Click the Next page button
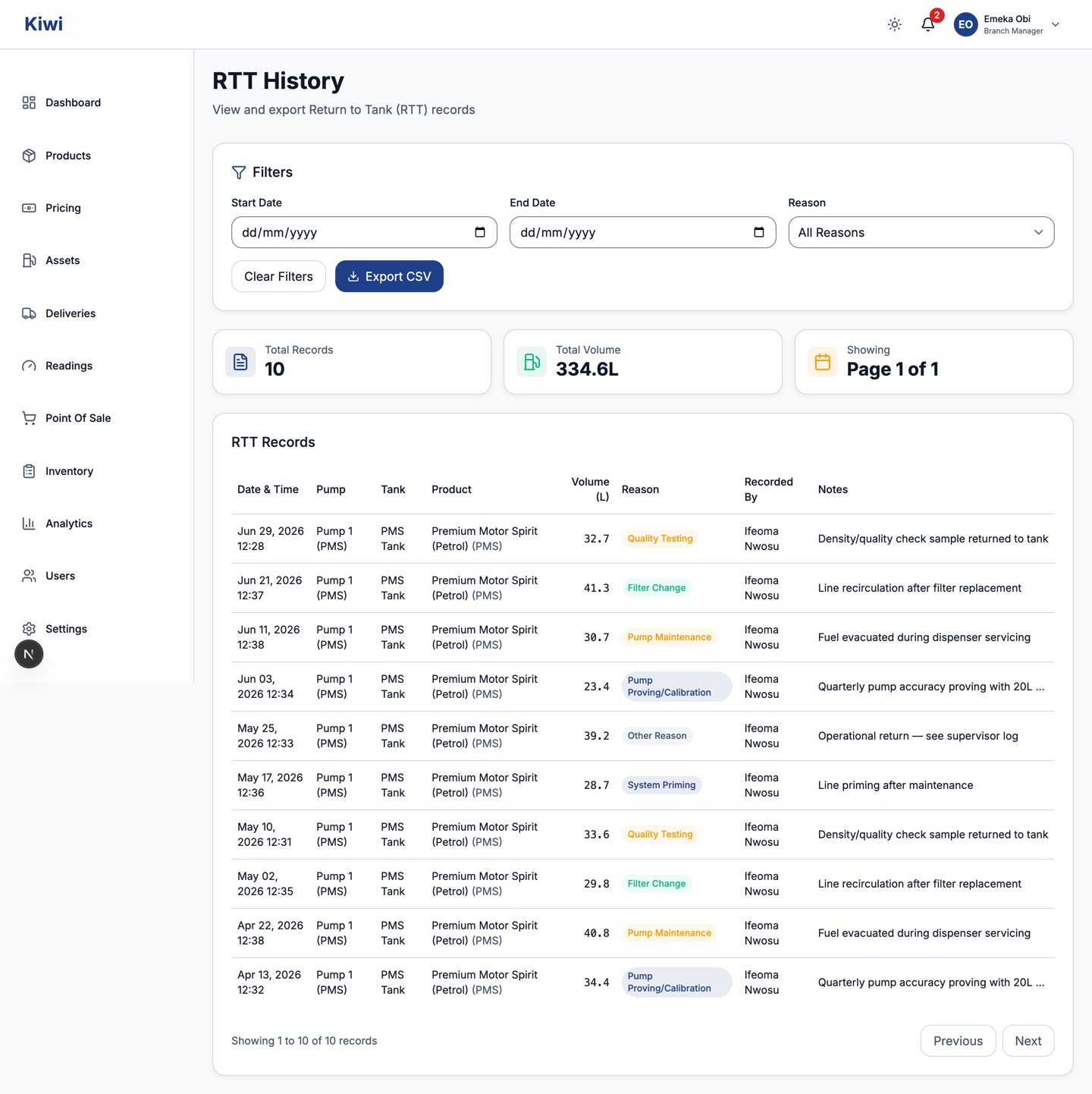The width and height of the screenshot is (1092, 1094). tap(1028, 1041)
